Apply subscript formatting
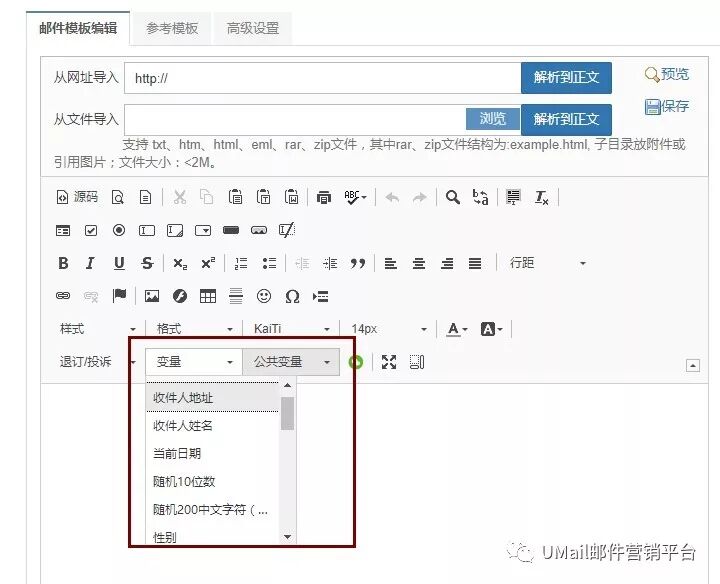Screen dimensions: 720x584 180,263
